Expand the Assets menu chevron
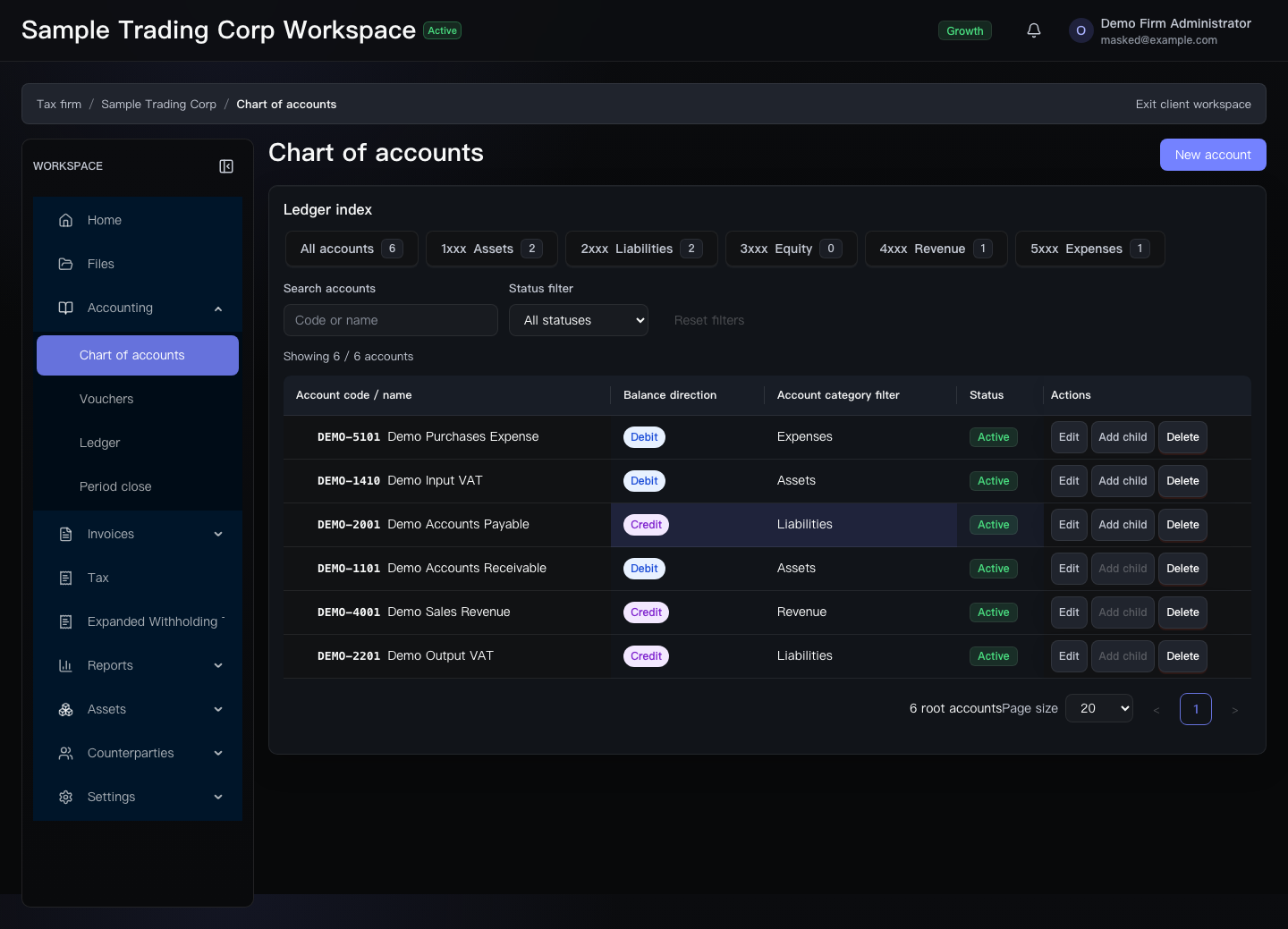The image size is (1288, 929). click(218, 709)
